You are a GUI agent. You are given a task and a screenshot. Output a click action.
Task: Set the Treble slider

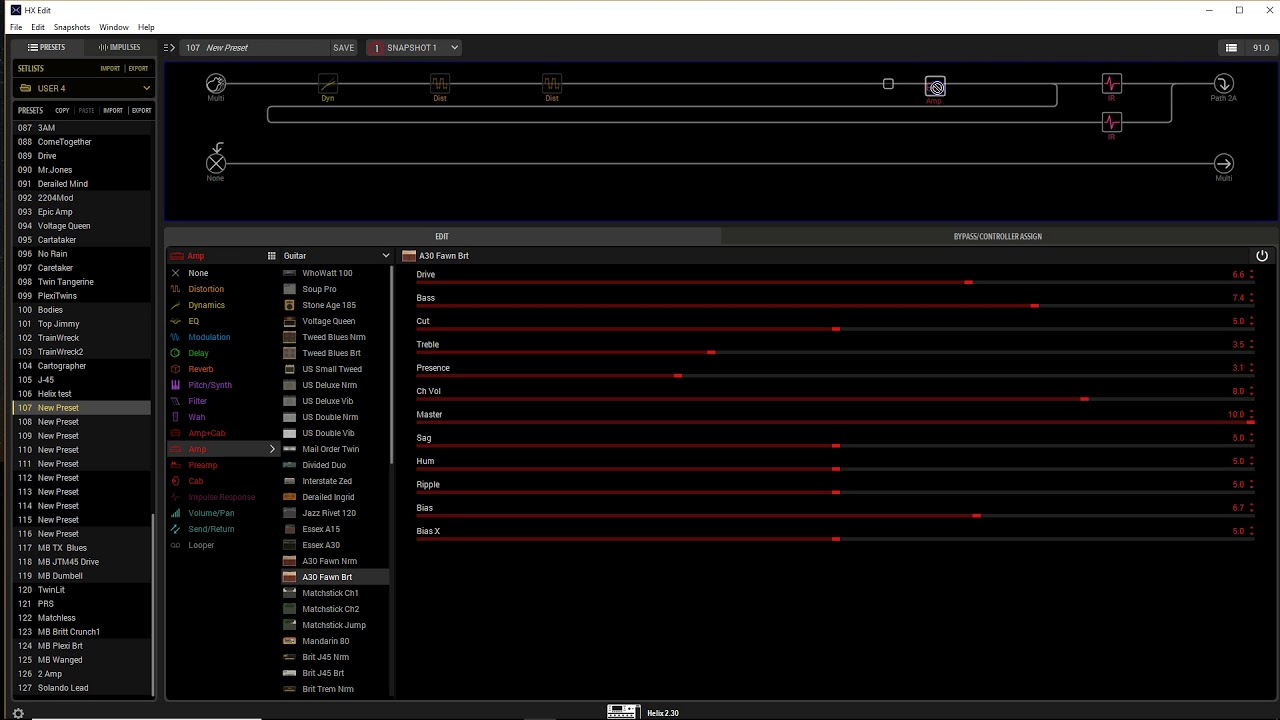coord(835,352)
